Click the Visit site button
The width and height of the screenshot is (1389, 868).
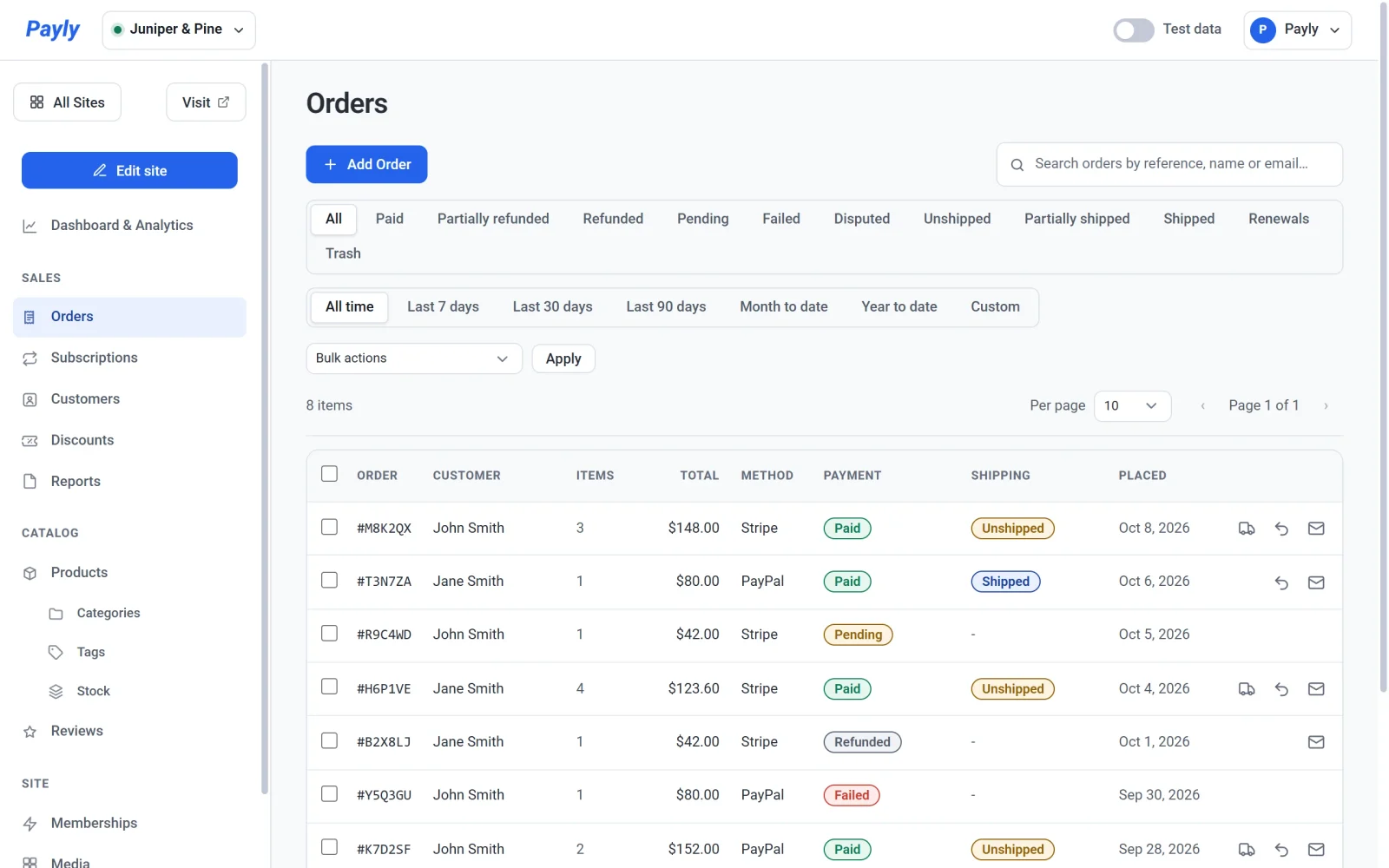tap(206, 102)
